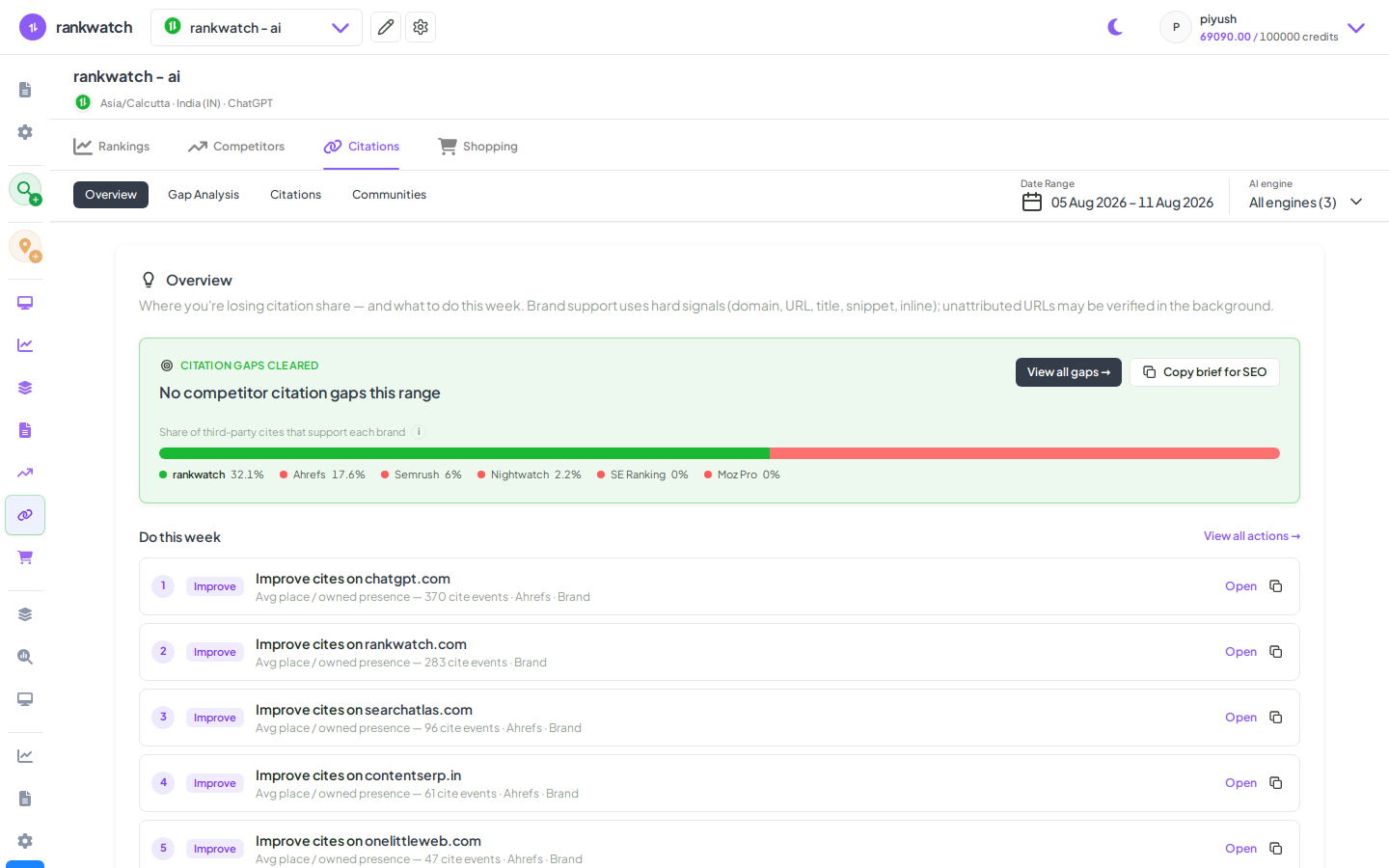Click Moz Pro 0% legend entry
1389x868 pixels.
click(742, 475)
